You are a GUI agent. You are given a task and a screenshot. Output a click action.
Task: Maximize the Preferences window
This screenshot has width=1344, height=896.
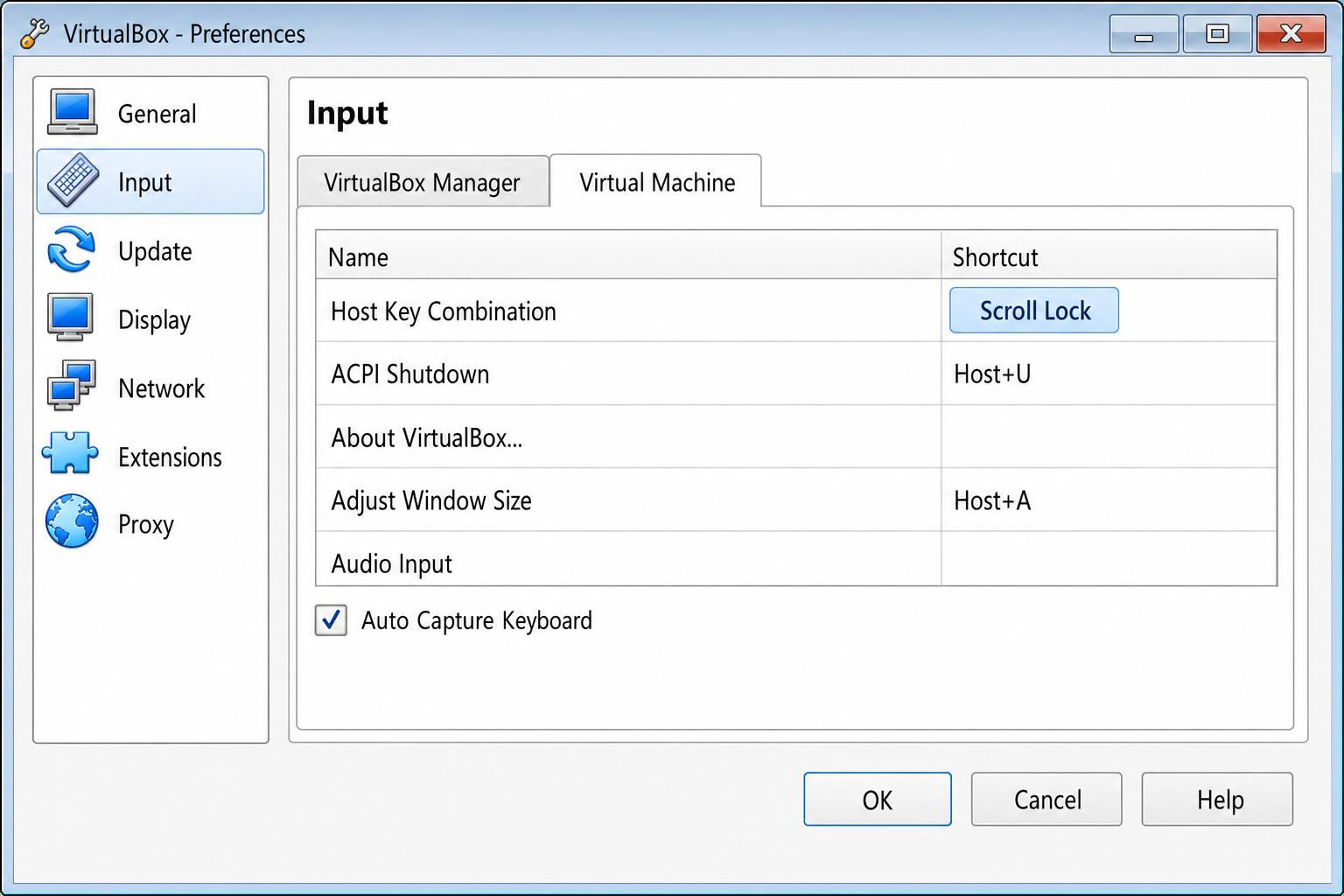pyautogui.click(x=1217, y=34)
